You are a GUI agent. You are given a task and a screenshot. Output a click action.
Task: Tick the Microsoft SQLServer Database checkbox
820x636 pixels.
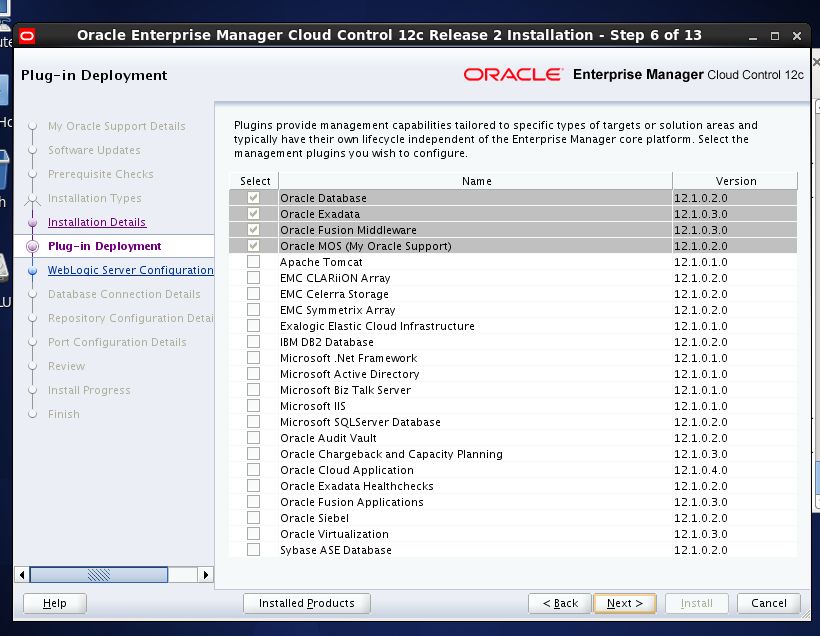(254, 422)
